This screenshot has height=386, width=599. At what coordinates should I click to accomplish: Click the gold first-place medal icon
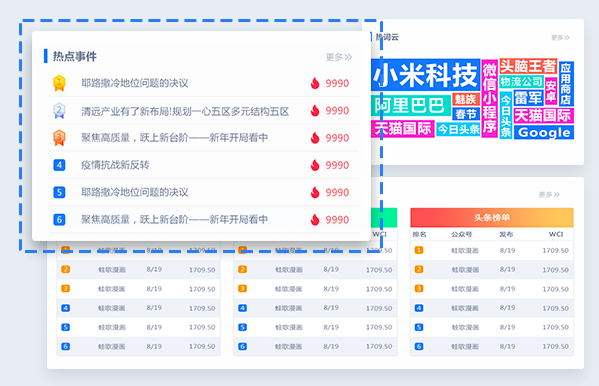click(x=59, y=83)
